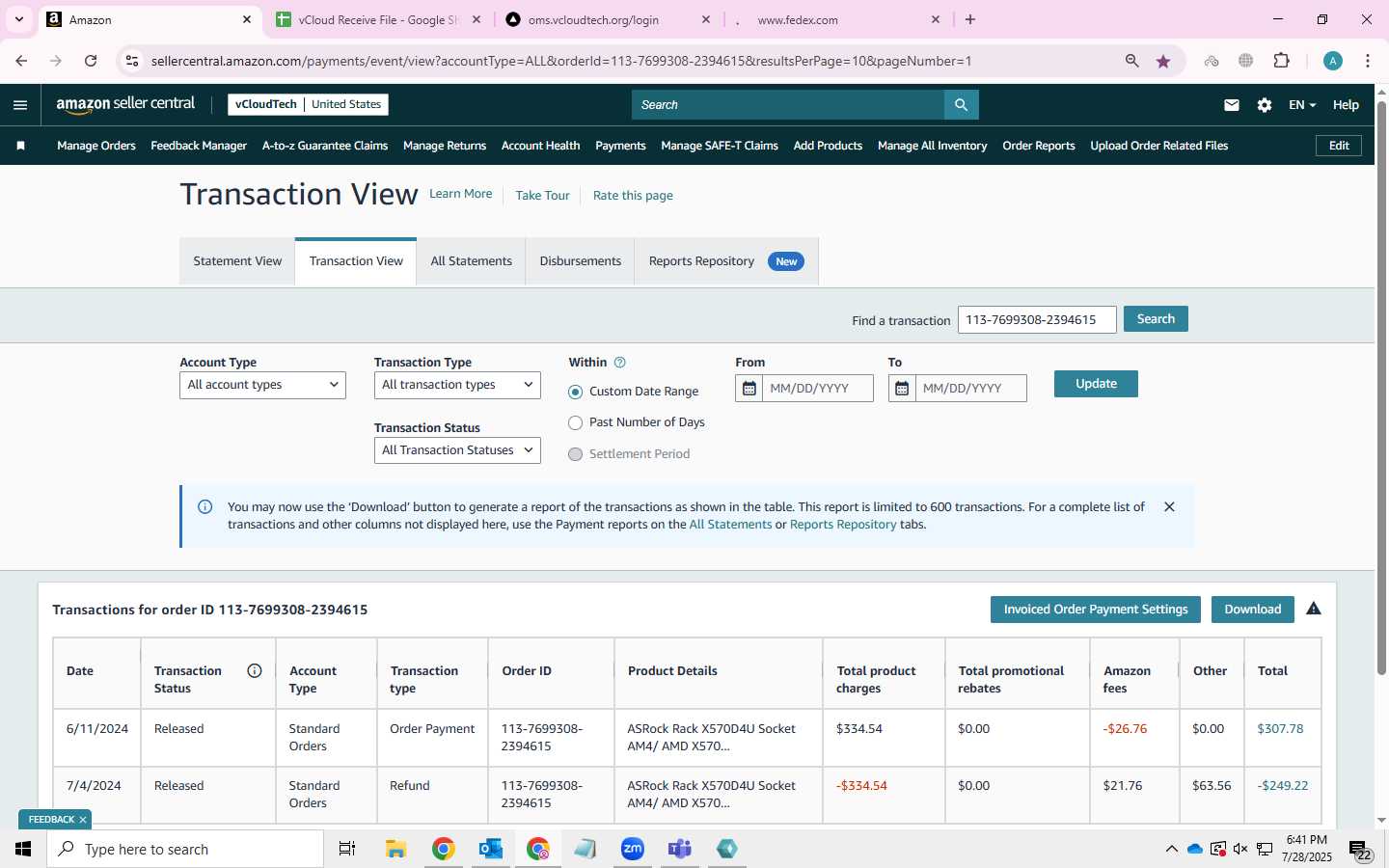Open File Explorer from the taskbar

coord(396,849)
